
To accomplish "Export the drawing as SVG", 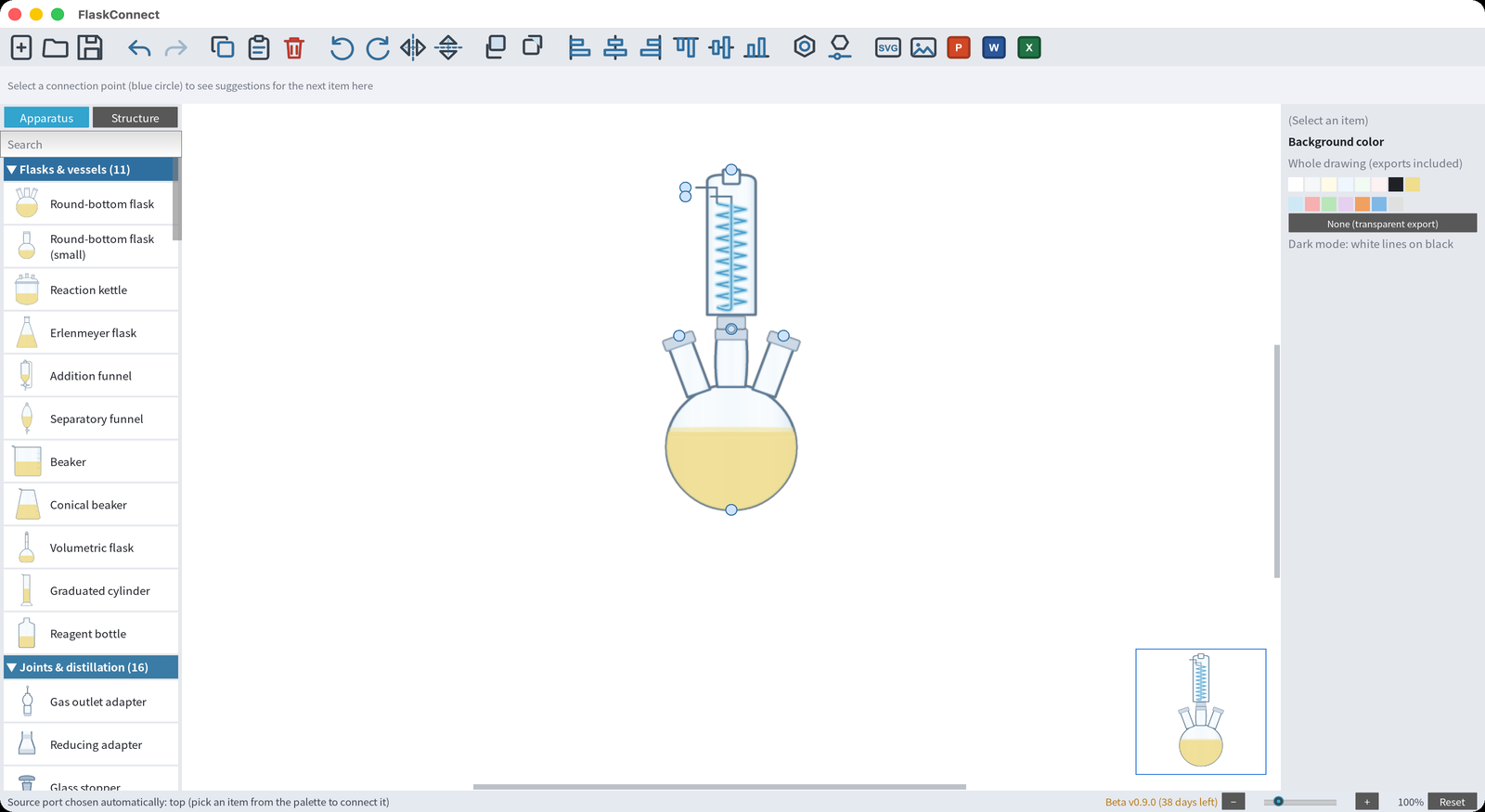I will point(888,47).
